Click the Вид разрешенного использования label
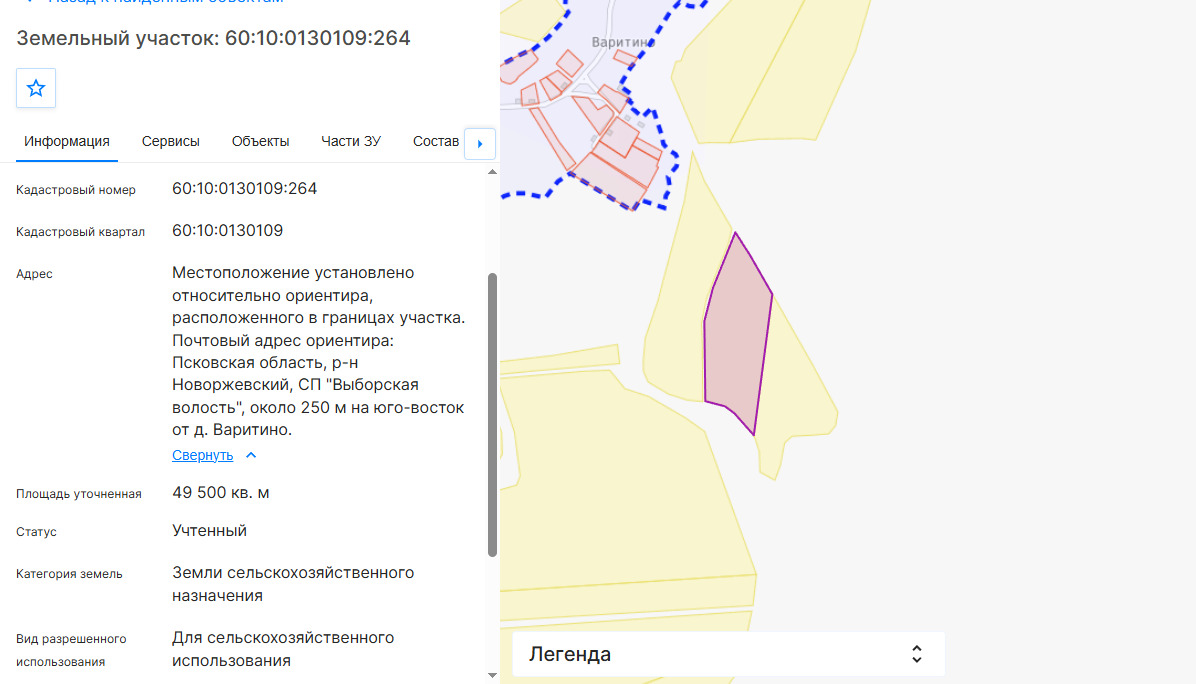Screen dimensions: 1196x684 point(71,650)
